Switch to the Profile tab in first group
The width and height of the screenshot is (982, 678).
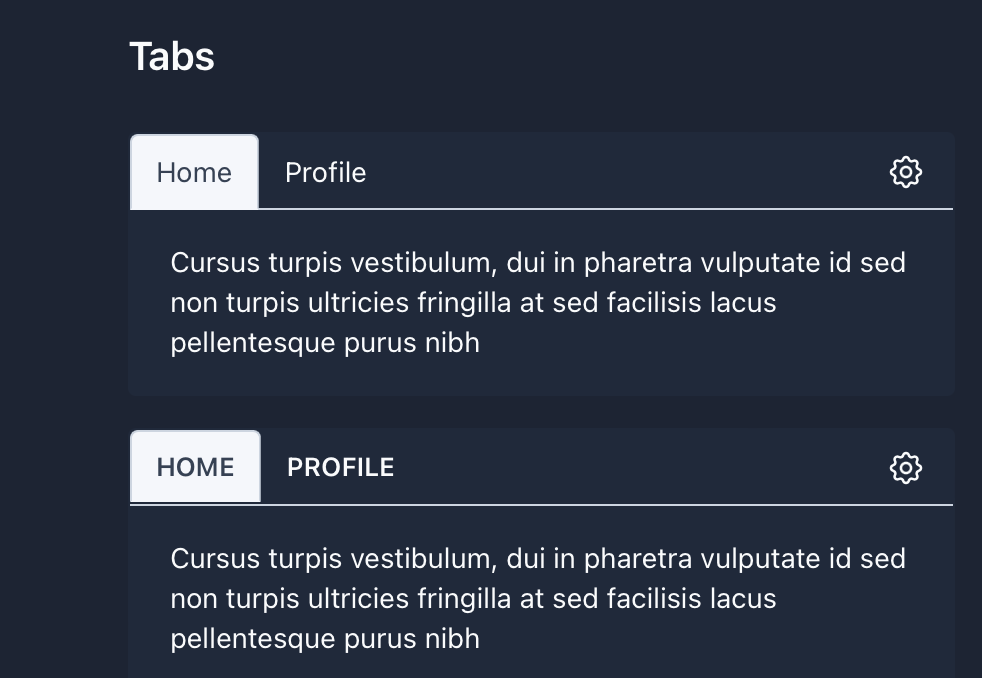[325, 172]
